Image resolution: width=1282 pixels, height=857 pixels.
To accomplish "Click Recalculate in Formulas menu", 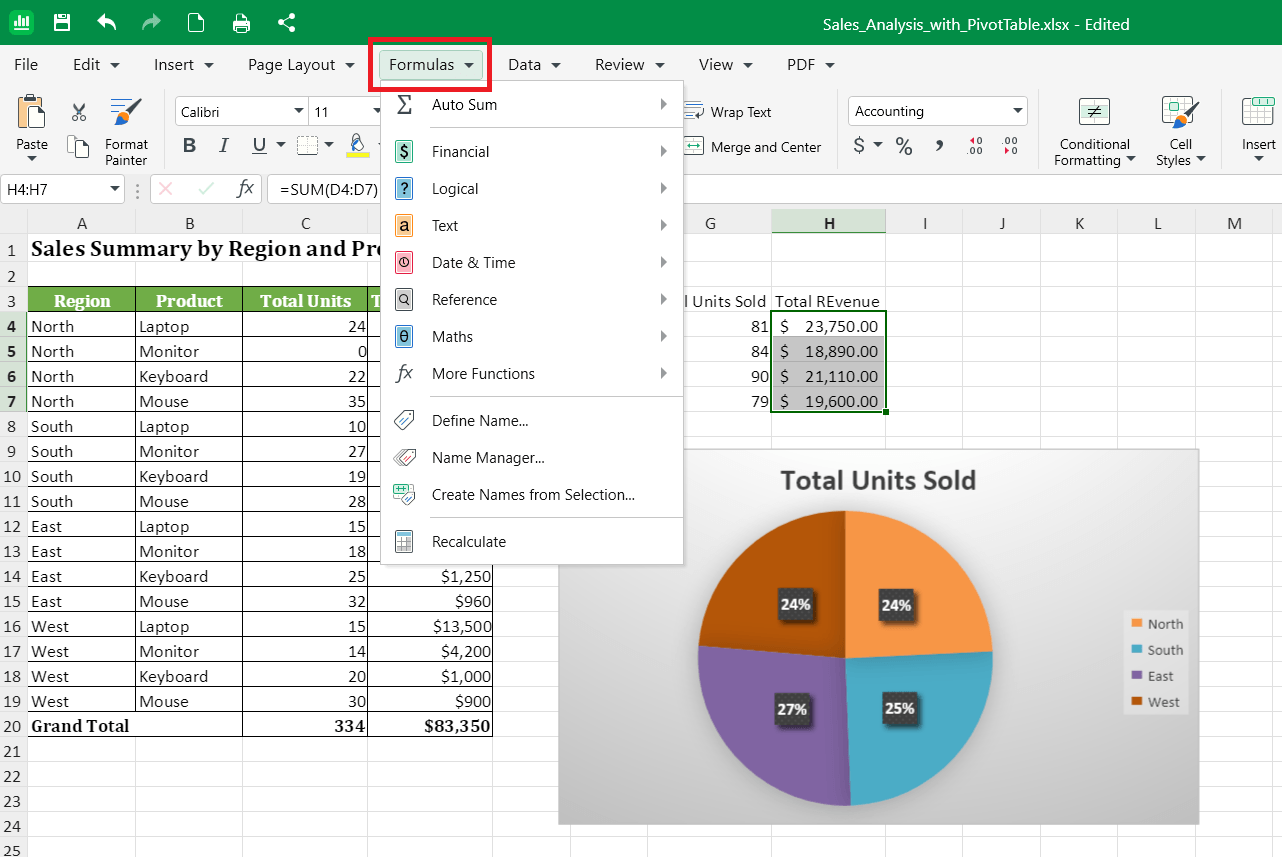I will 532,541.
